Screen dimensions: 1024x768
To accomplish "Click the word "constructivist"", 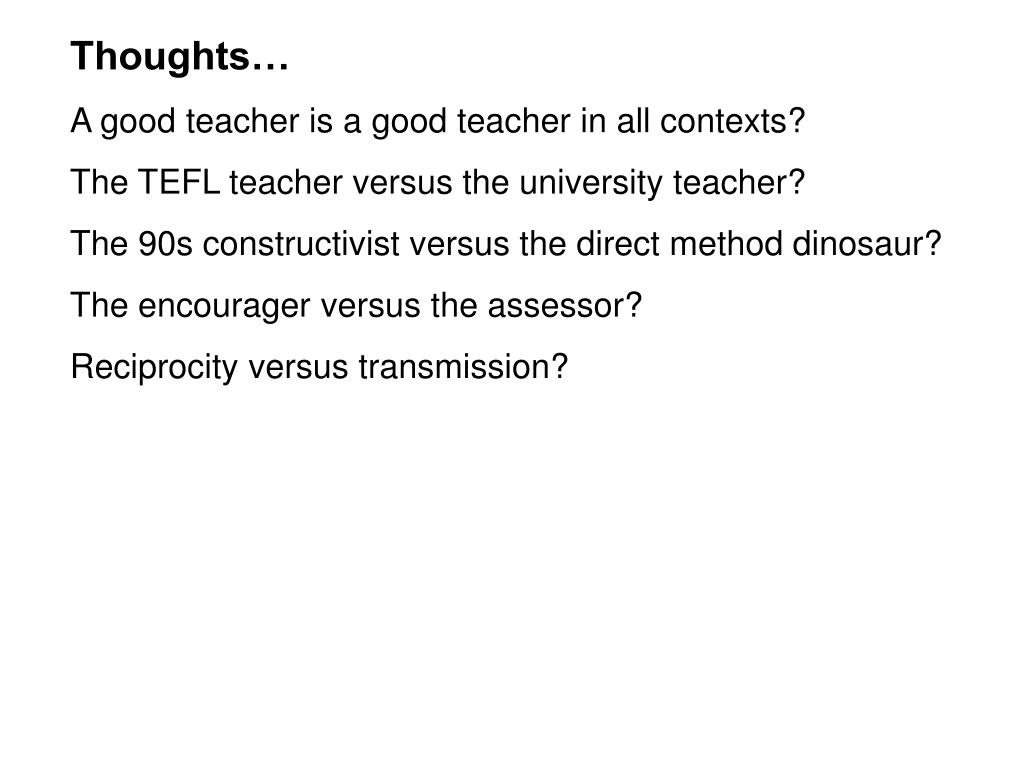I will click(301, 244).
